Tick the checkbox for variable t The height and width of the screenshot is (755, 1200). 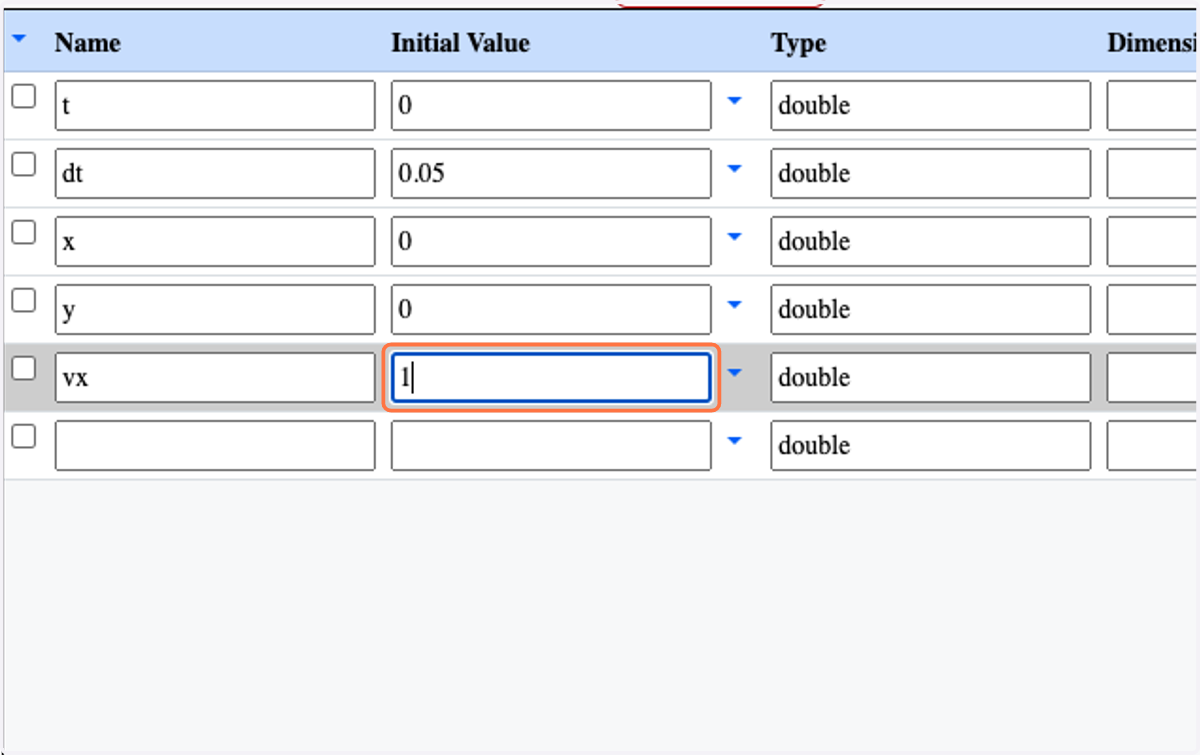(23, 97)
